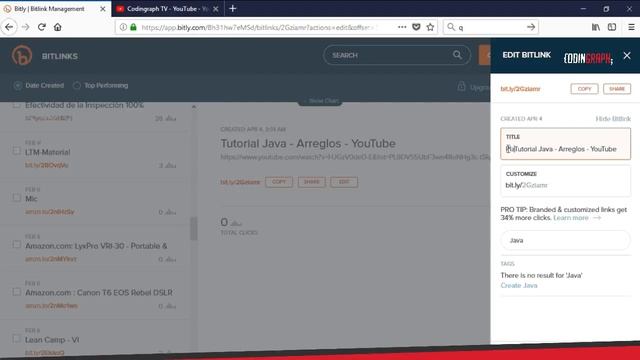Open page actions three-dot menu
The width and height of the screenshot is (640, 360).
click(402, 27)
